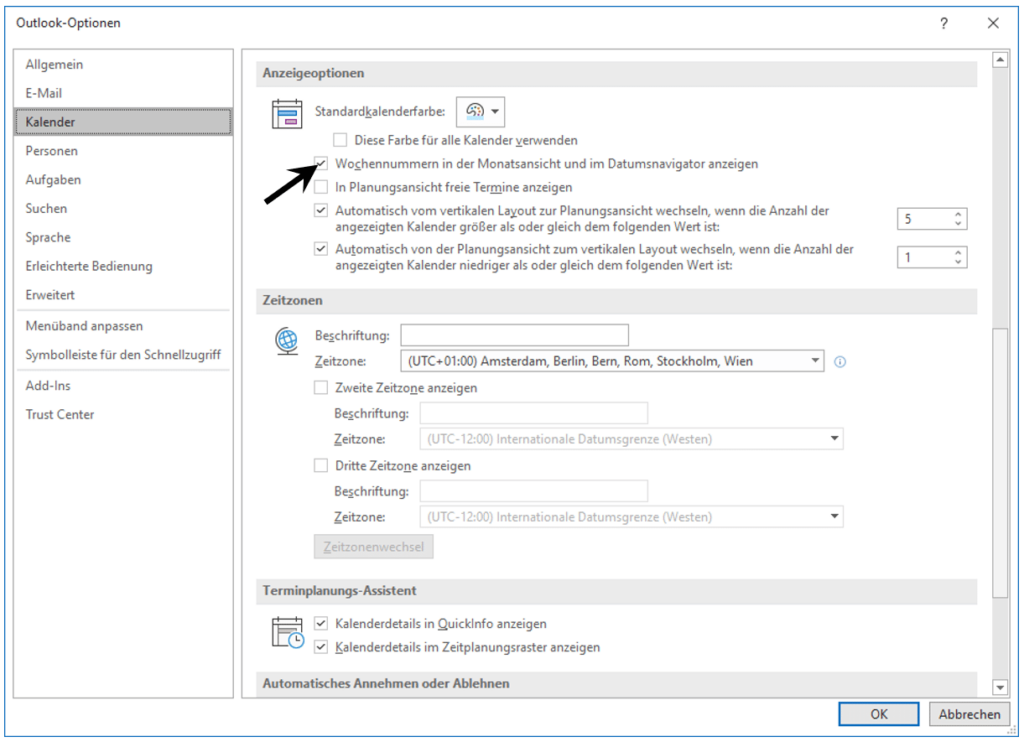Click 'Automatisches Annehmen oder Ablehnen' header

coord(616,684)
